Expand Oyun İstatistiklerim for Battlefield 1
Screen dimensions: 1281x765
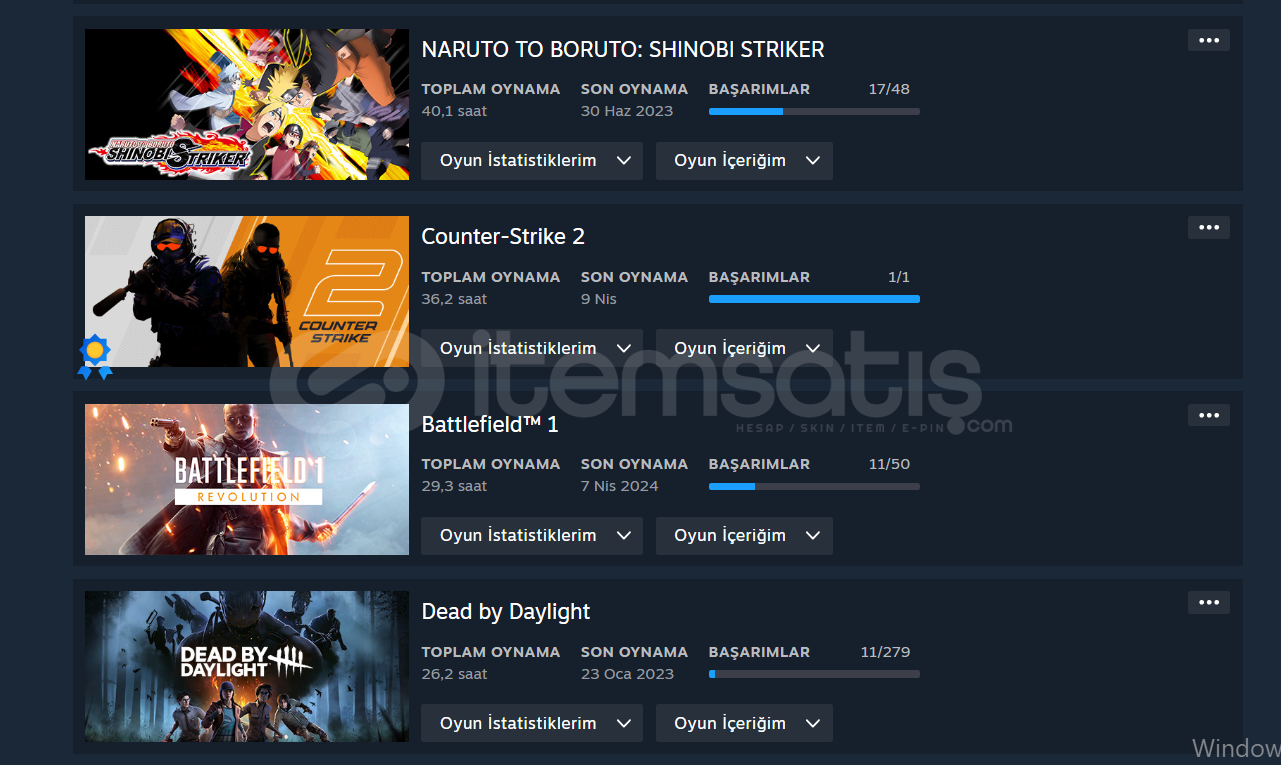(532, 536)
